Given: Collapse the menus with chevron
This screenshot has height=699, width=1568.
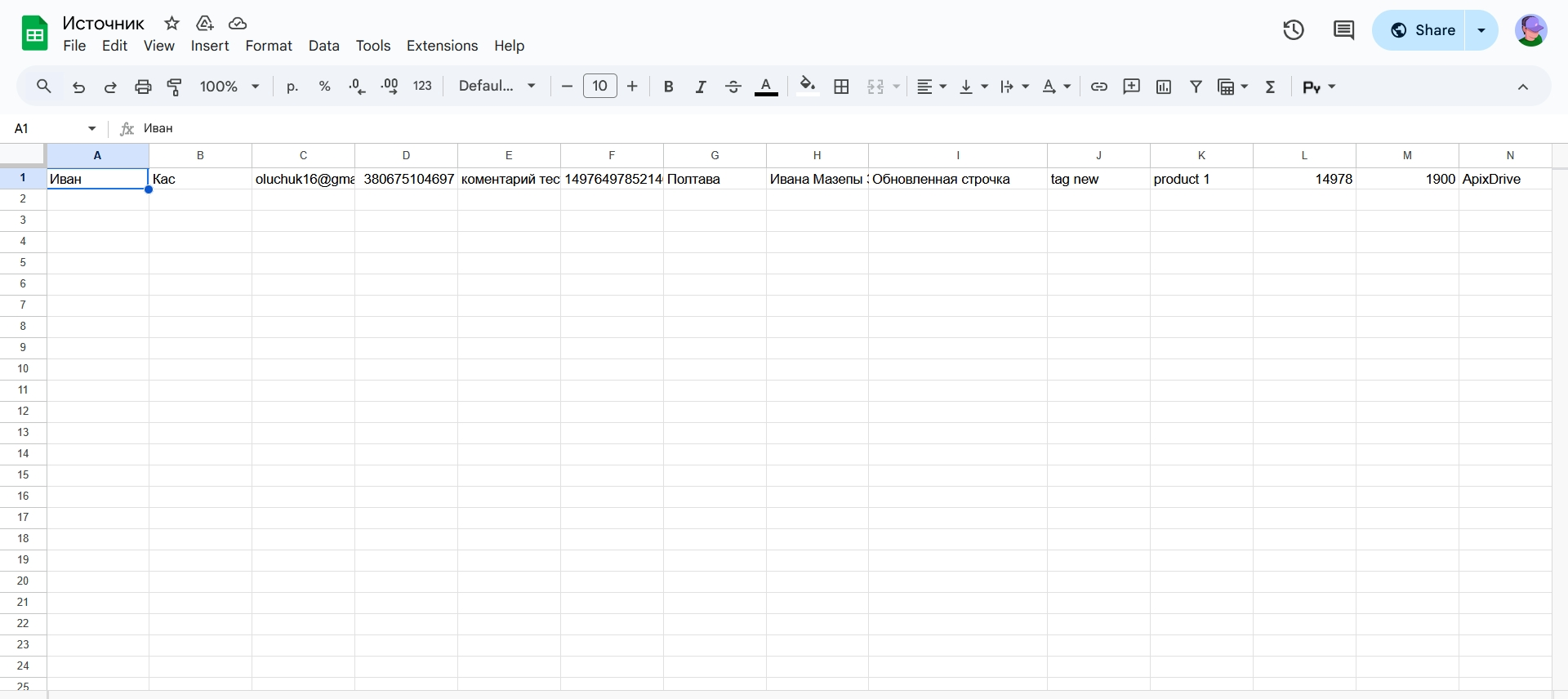Looking at the screenshot, I should (x=1523, y=87).
